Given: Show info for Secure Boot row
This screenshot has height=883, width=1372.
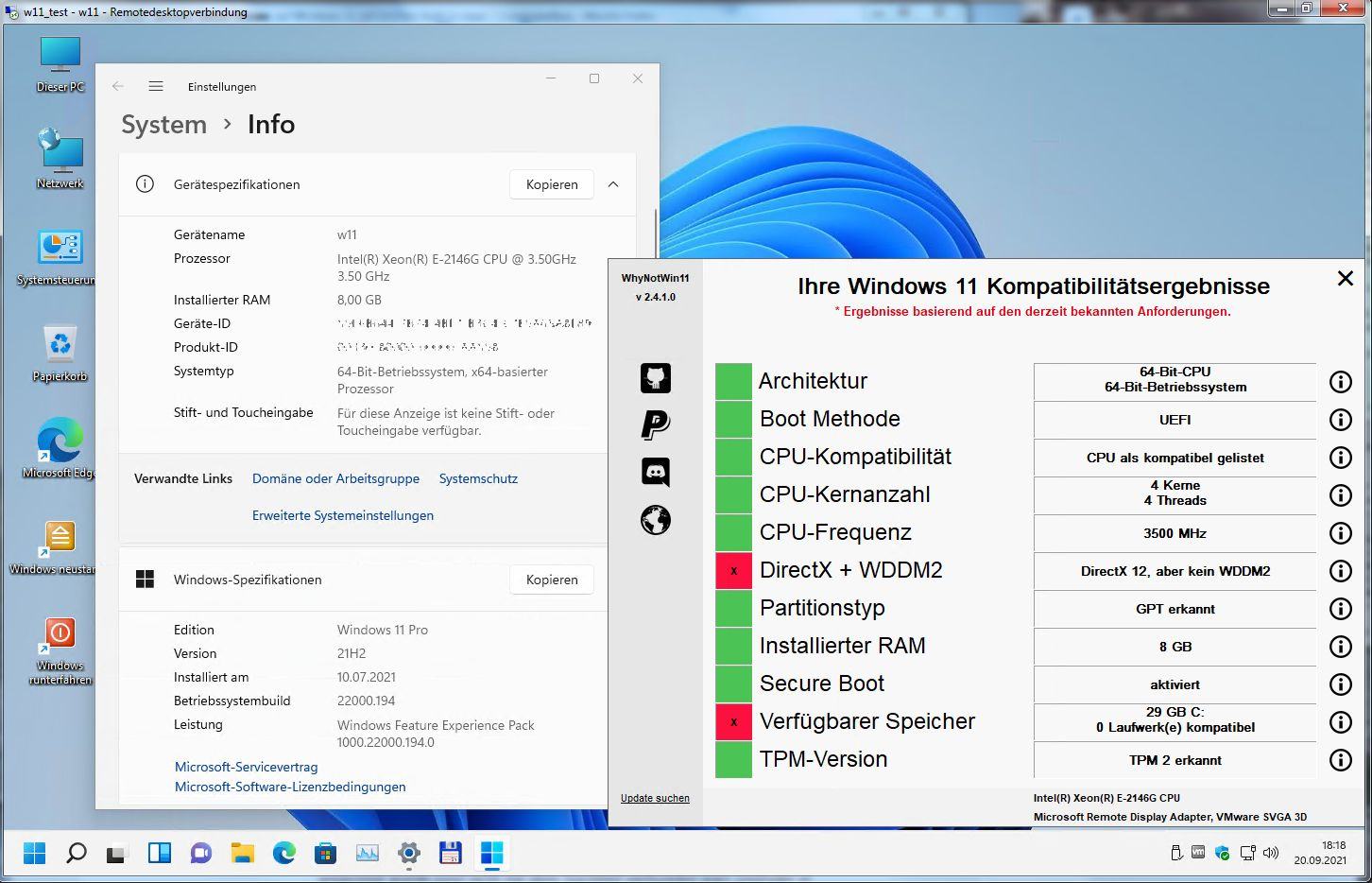Looking at the screenshot, I should pyautogui.click(x=1340, y=684).
